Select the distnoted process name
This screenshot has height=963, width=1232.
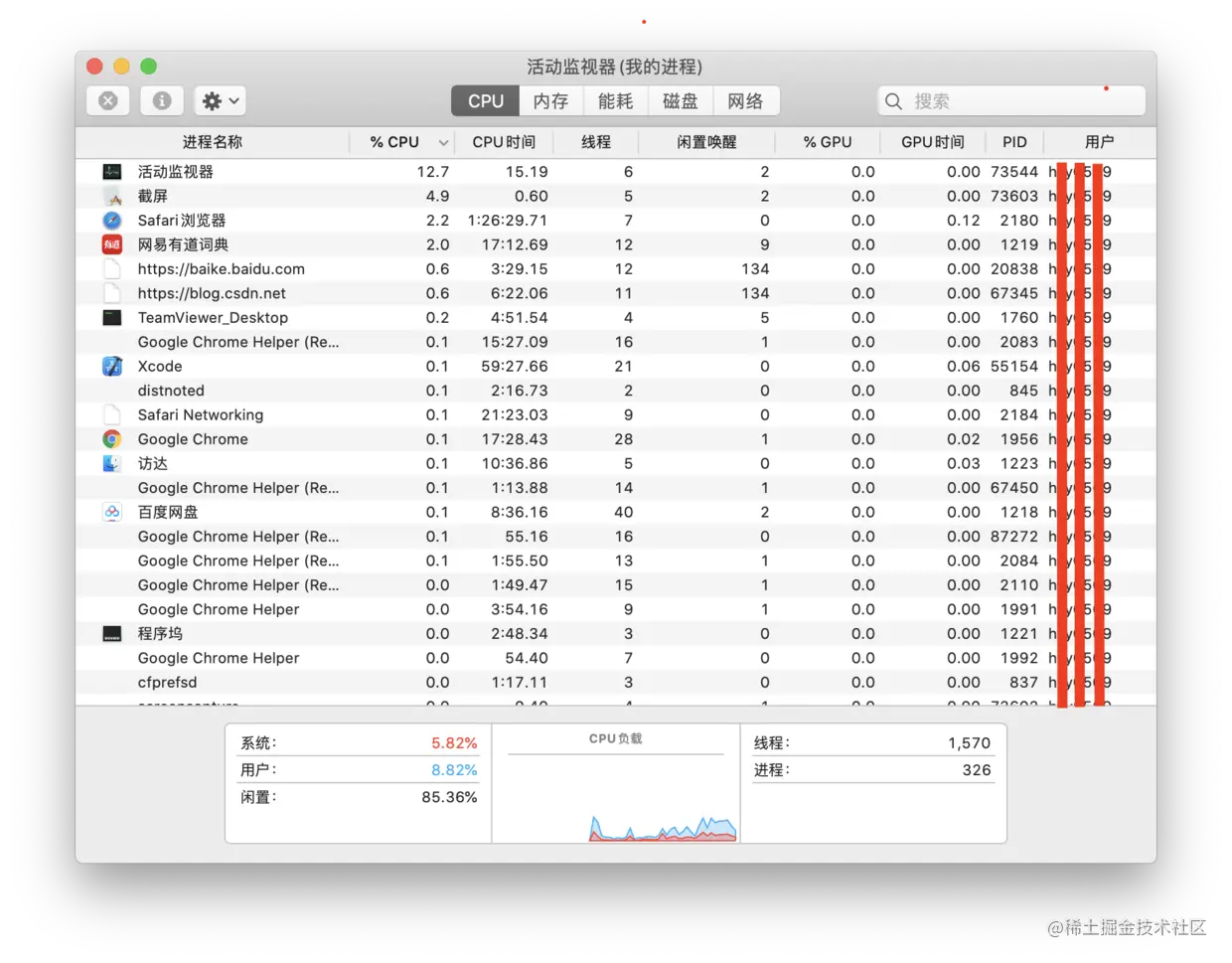pos(171,391)
